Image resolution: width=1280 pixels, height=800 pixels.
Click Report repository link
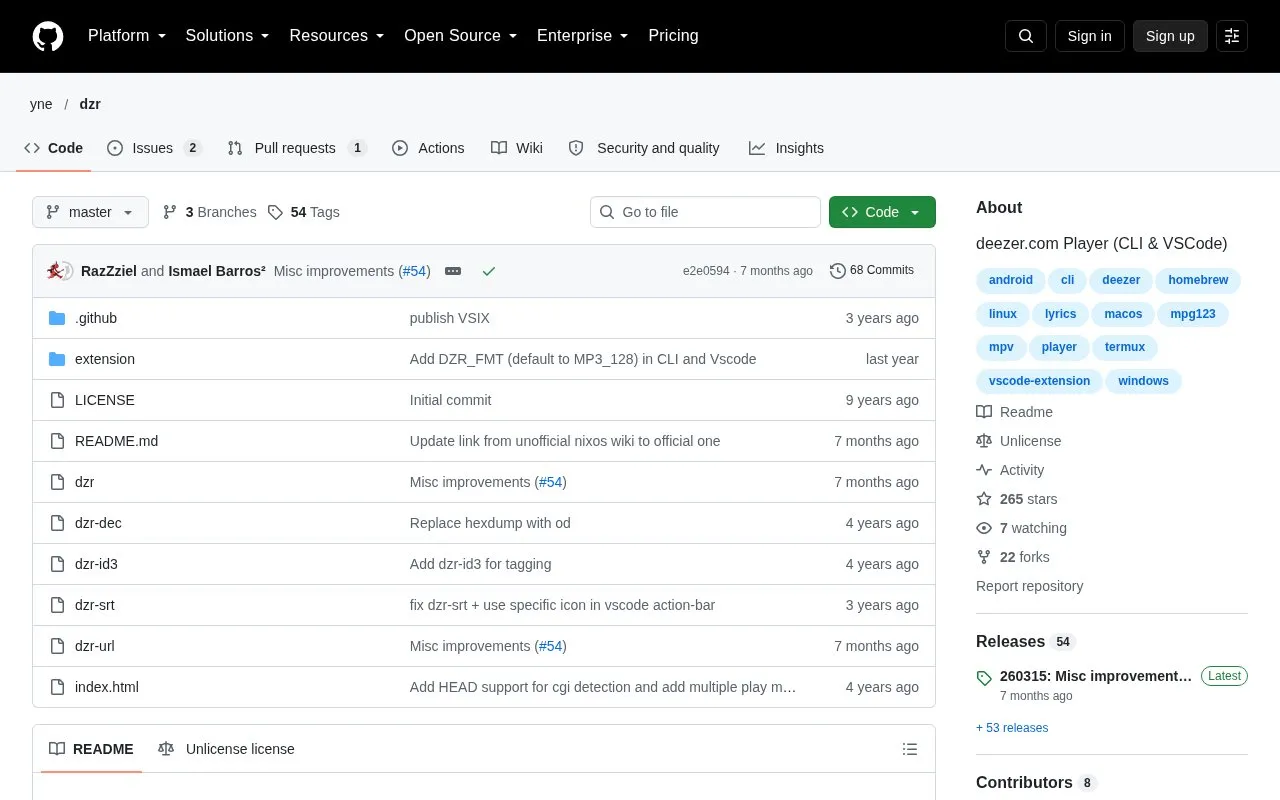point(1030,586)
